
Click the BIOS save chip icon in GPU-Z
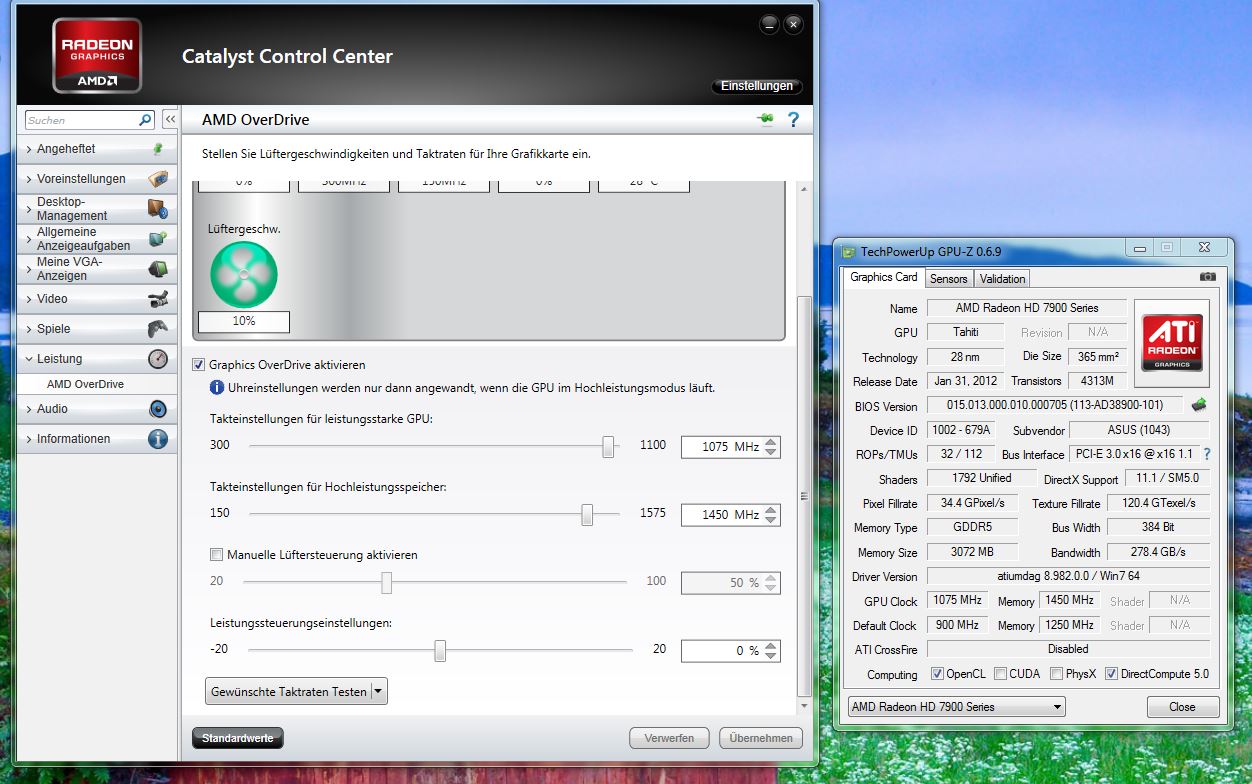[1198, 405]
